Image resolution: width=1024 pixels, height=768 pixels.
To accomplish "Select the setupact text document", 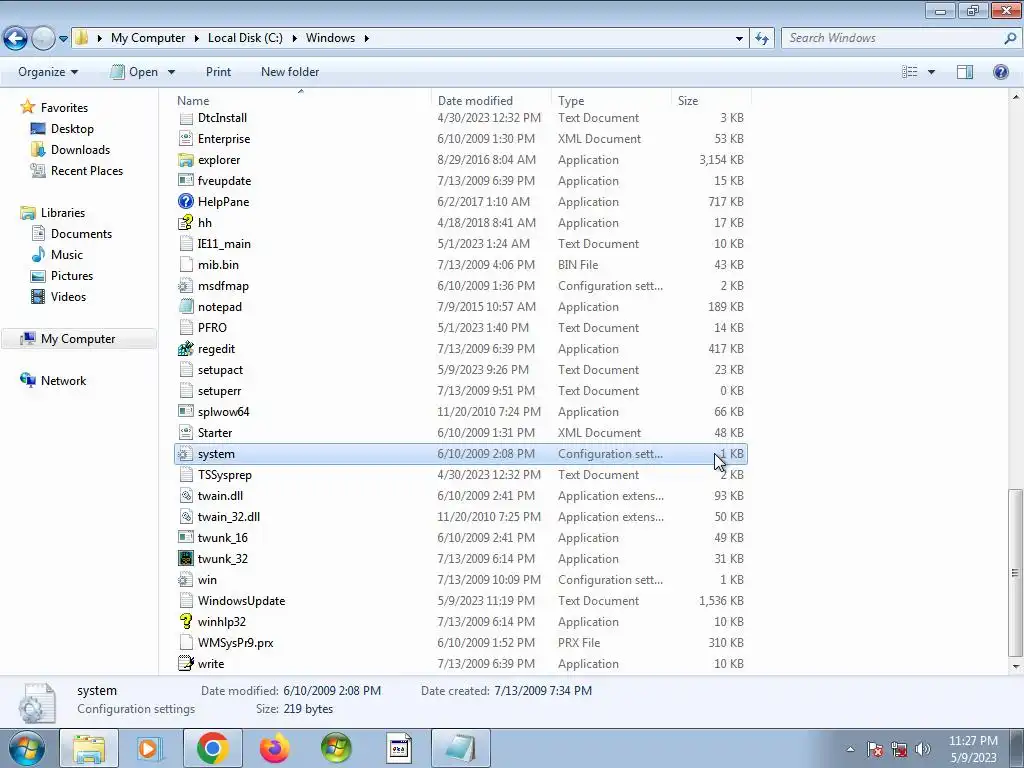I will pyautogui.click(x=220, y=370).
